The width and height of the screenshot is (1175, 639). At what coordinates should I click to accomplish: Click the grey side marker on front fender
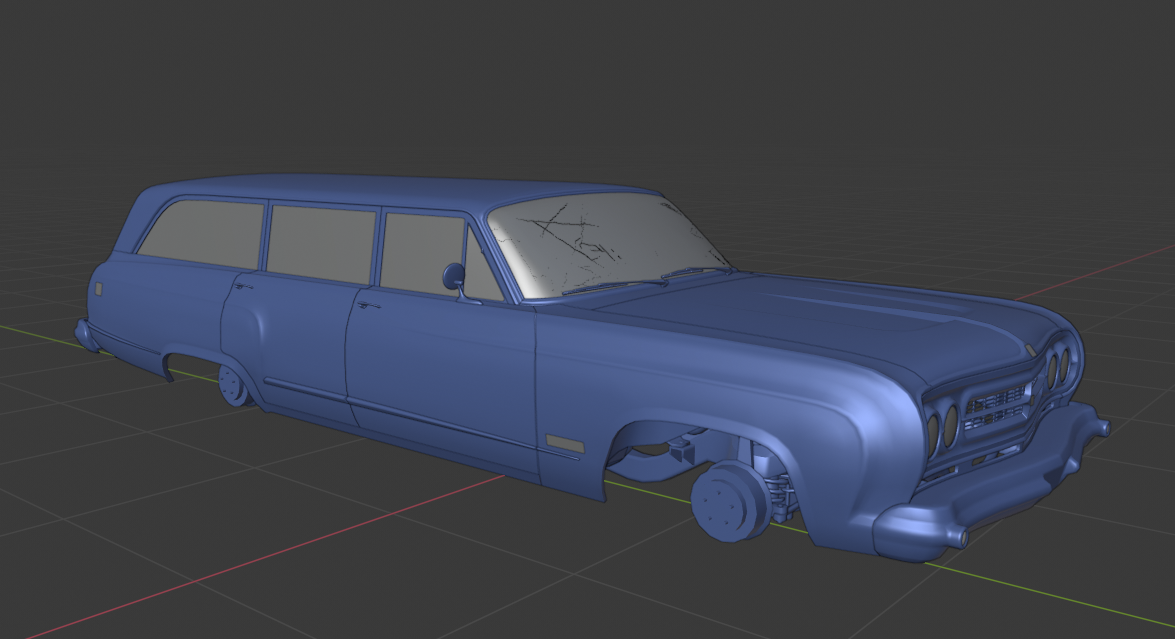(565, 443)
